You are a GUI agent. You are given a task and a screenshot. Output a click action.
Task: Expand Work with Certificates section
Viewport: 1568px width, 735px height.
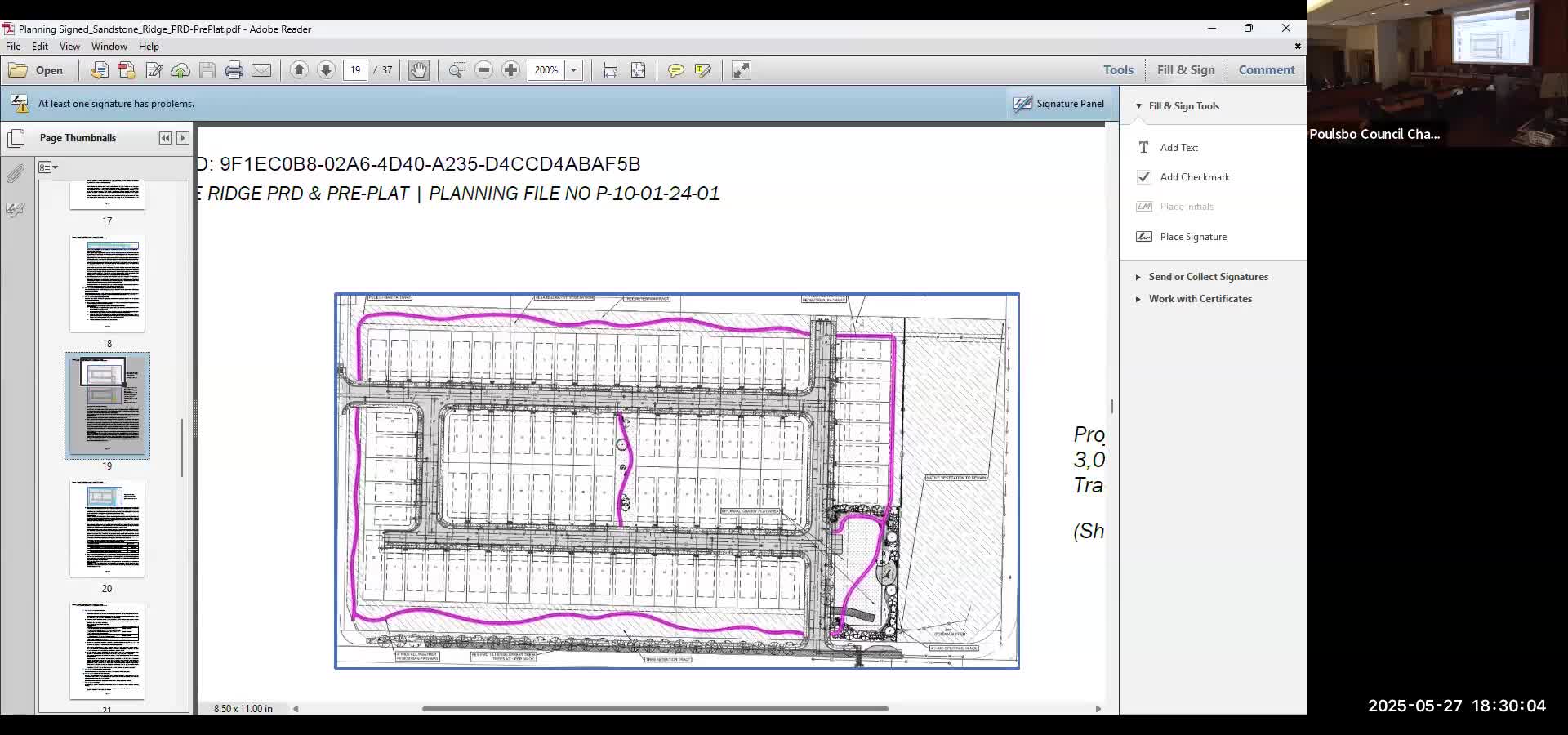pos(1200,298)
